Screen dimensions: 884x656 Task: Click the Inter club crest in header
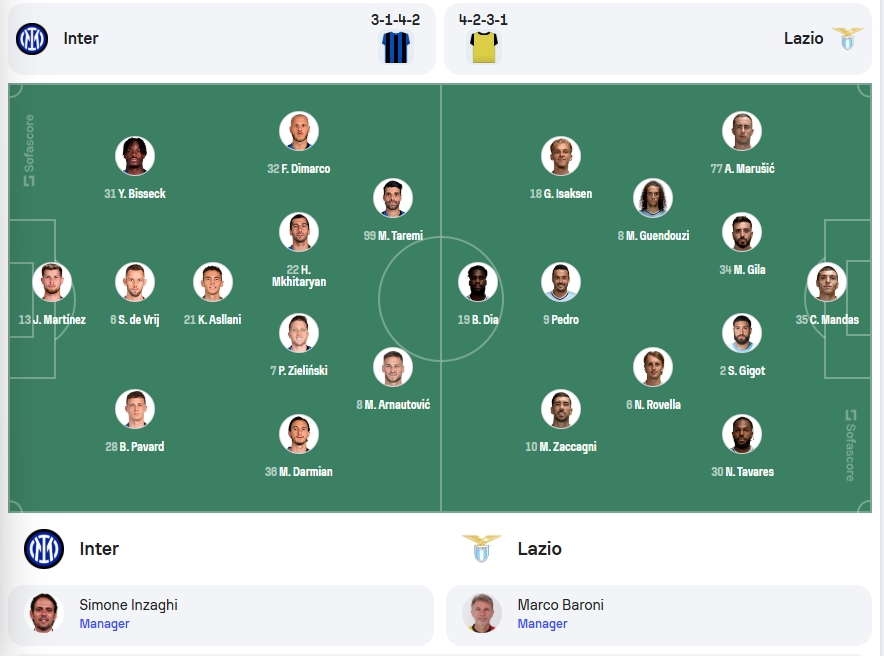(x=32, y=39)
